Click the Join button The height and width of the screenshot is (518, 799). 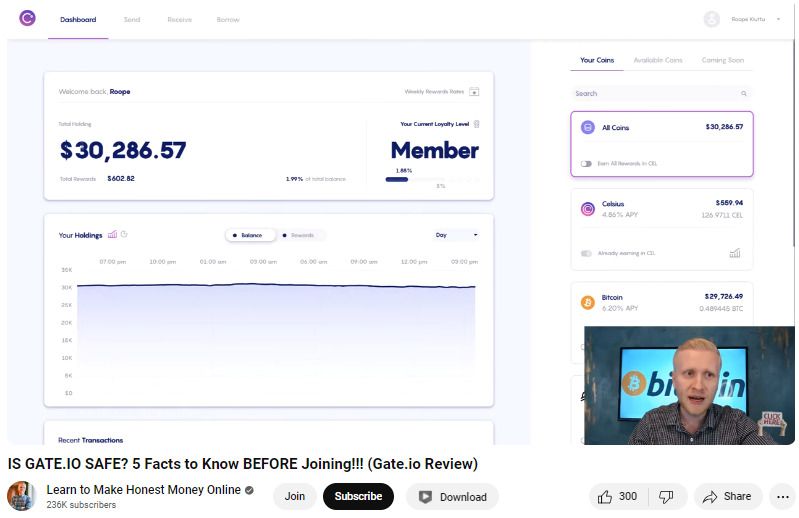[x=295, y=496]
